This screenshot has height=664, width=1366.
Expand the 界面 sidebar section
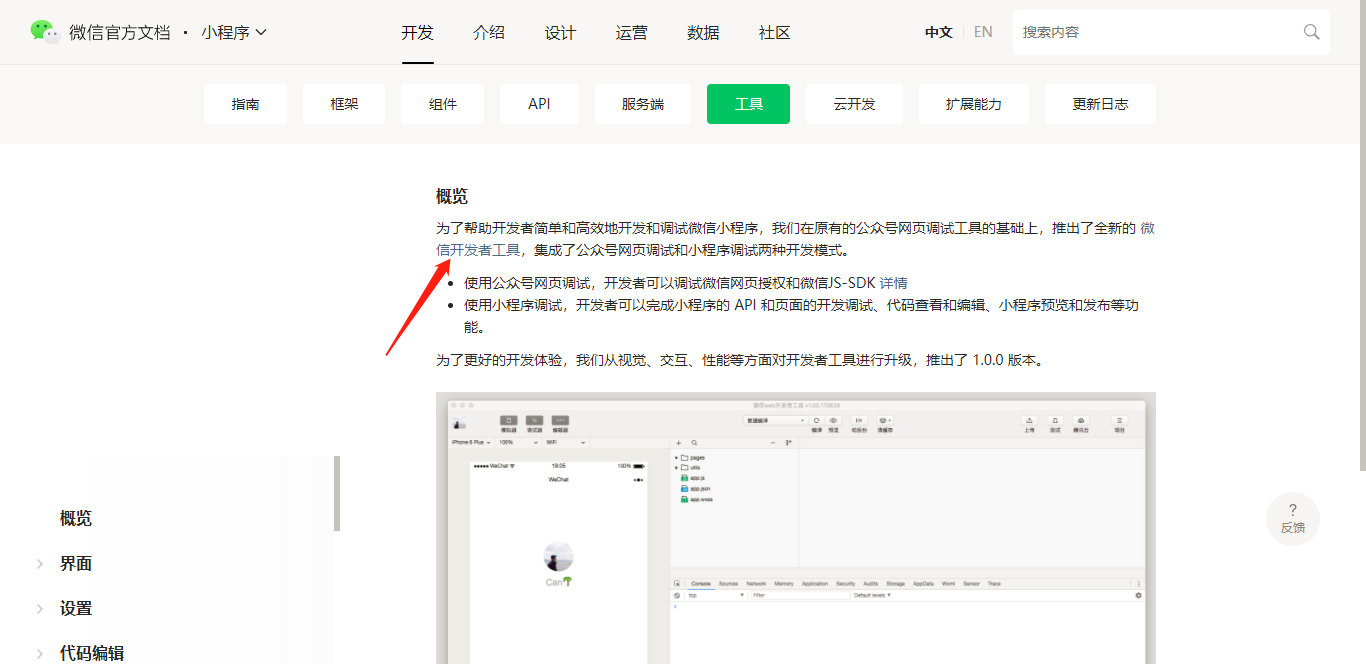(x=40, y=564)
